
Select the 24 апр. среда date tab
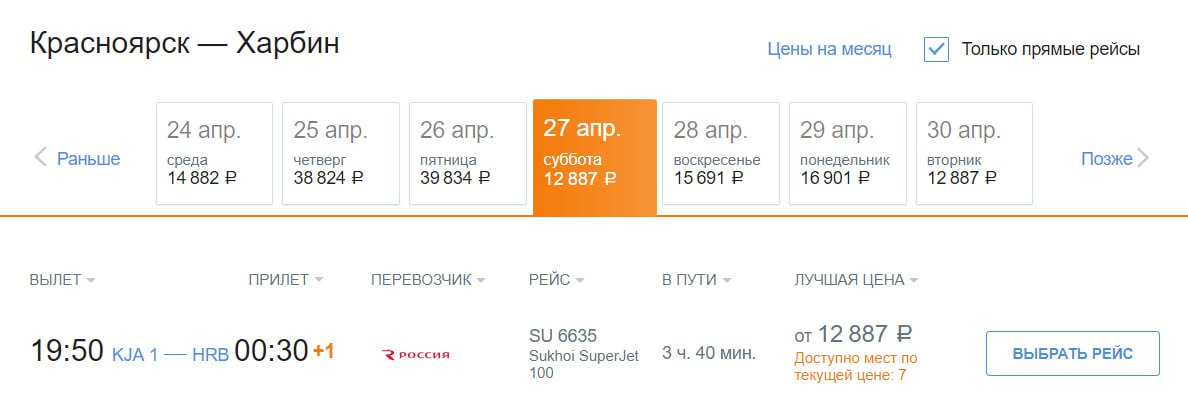click(x=214, y=153)
